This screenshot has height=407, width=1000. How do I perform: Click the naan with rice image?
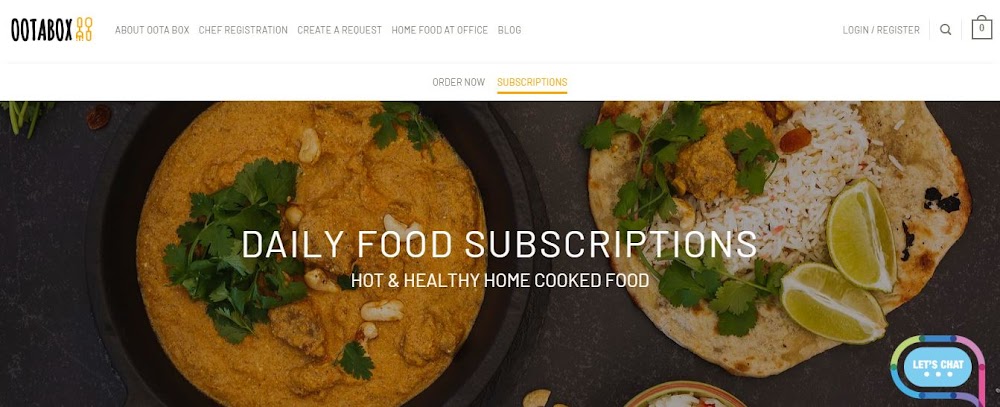(x=778, y=236)
